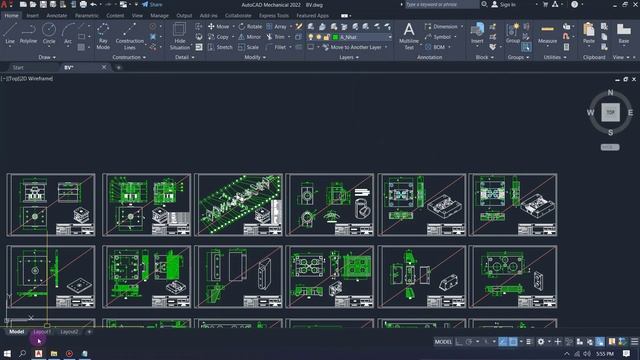Click the Save icon in quick access toolbar
This screenshot has height=360, width=640.
coord(43,4)
